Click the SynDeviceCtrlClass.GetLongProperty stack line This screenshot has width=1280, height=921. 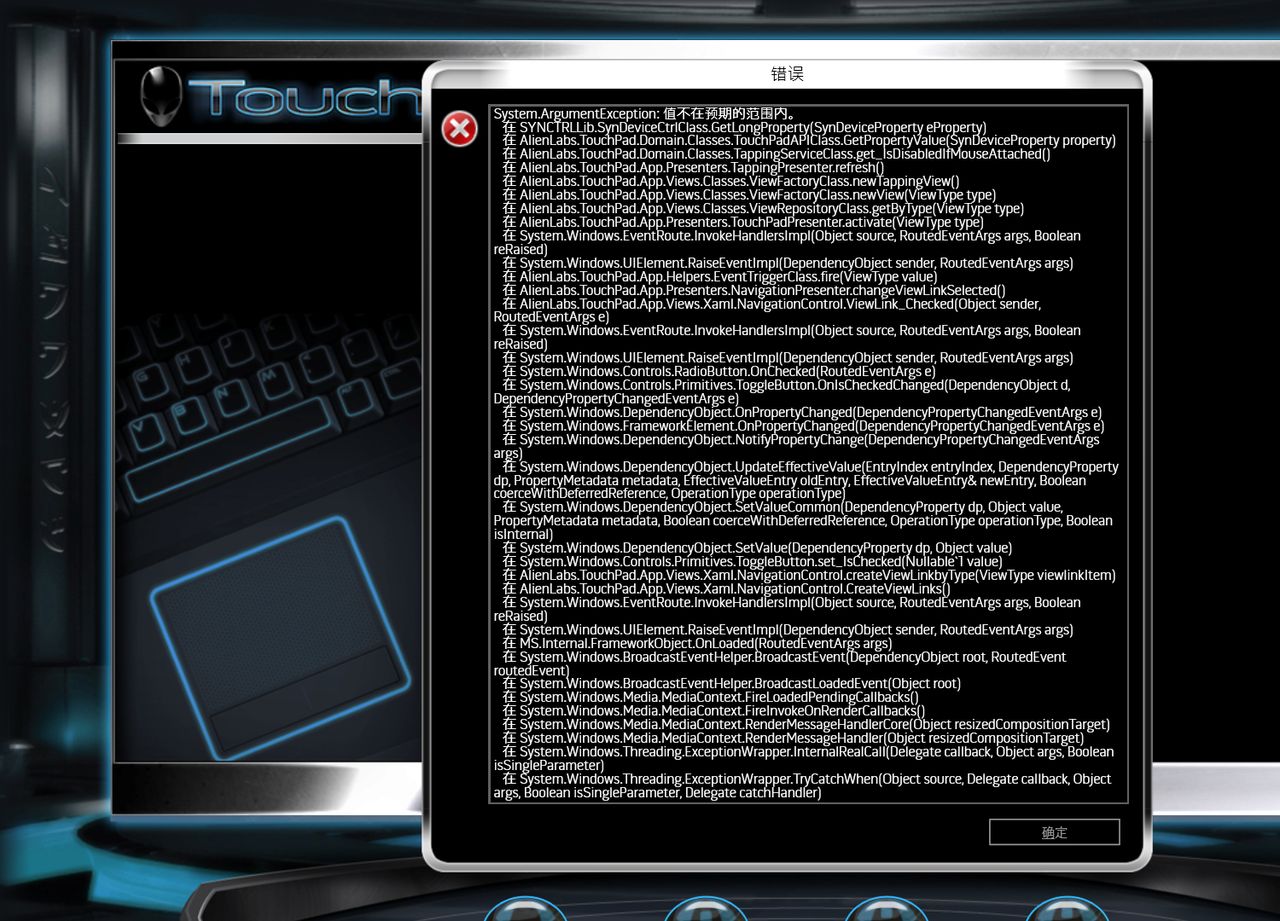pyautogui.click(x=744, y=128)
